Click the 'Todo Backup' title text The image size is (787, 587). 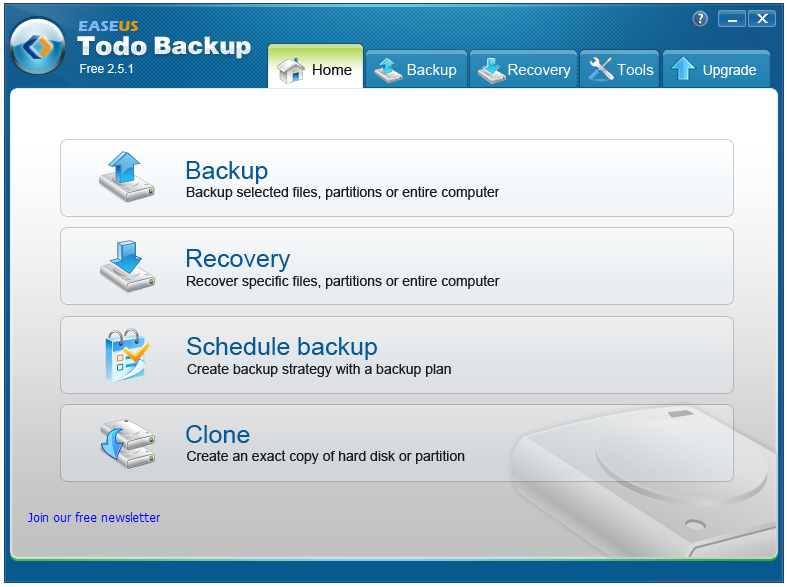(164, 46)
